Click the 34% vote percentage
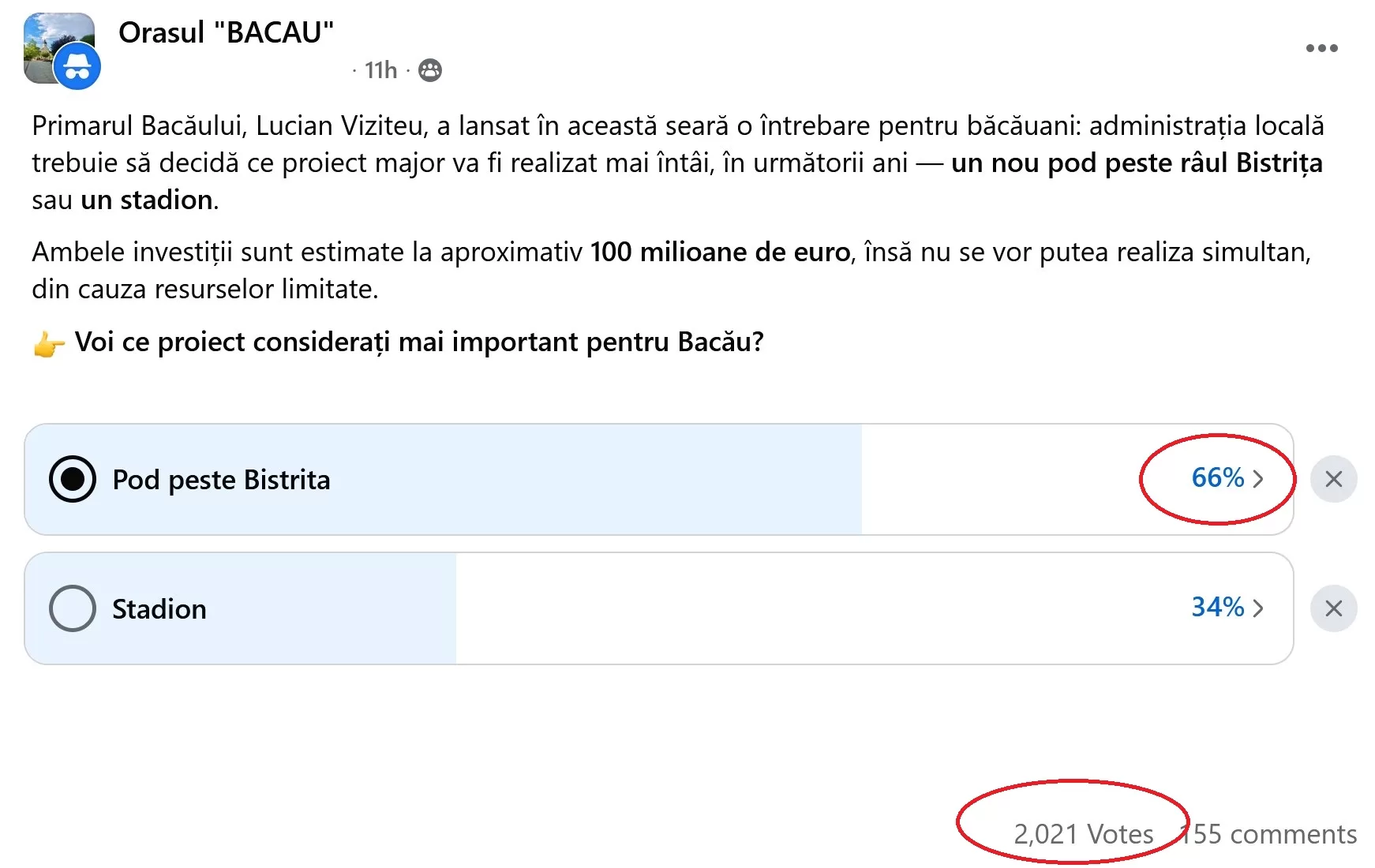The height and width of the screenshot is (868, 1375). [x=1217, y=608]
